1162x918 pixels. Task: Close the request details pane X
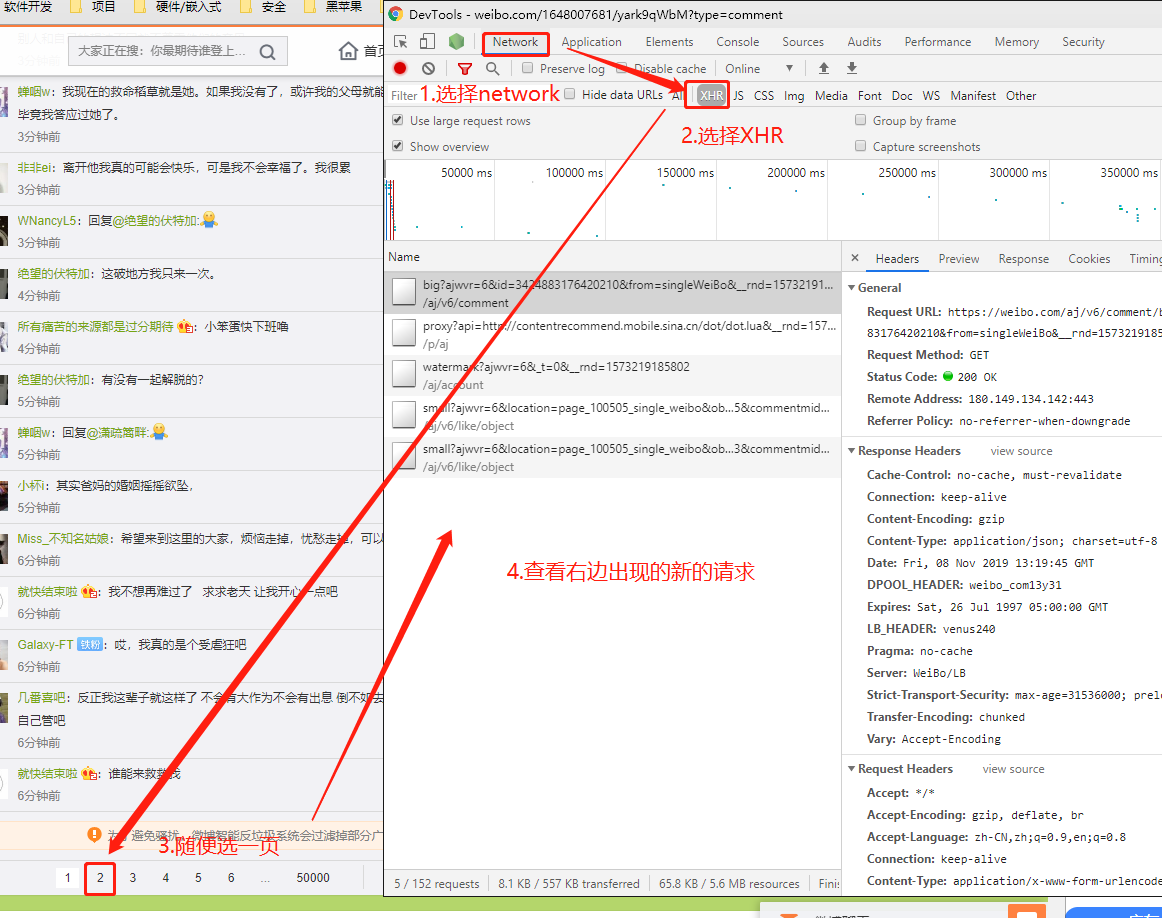point(854,258)
